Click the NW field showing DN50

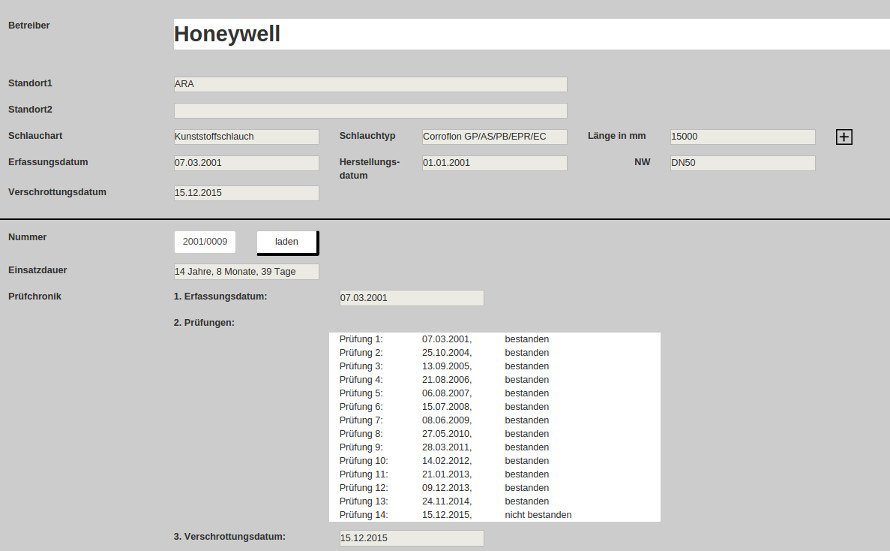coord(742,163)
